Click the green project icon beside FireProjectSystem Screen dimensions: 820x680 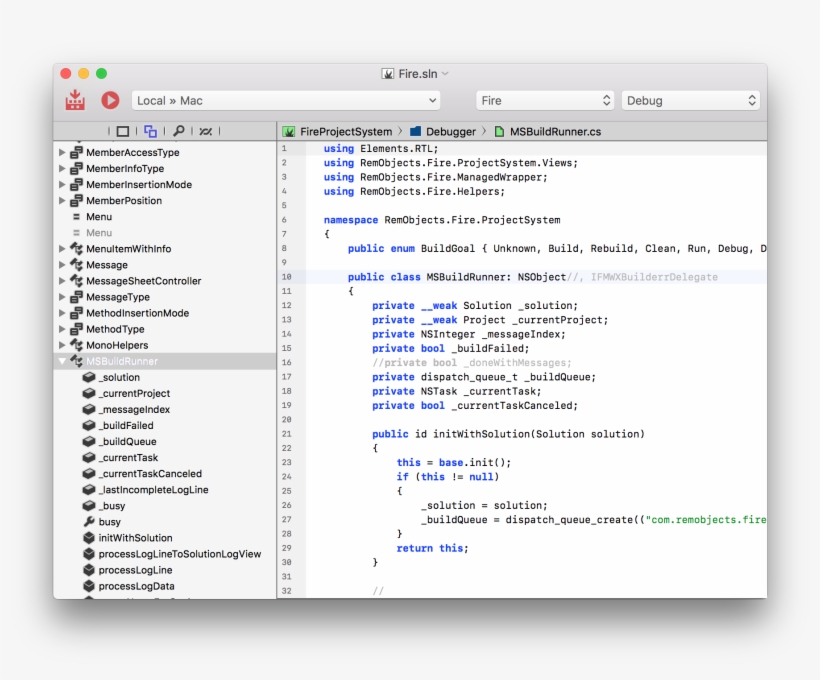[288, 130]
